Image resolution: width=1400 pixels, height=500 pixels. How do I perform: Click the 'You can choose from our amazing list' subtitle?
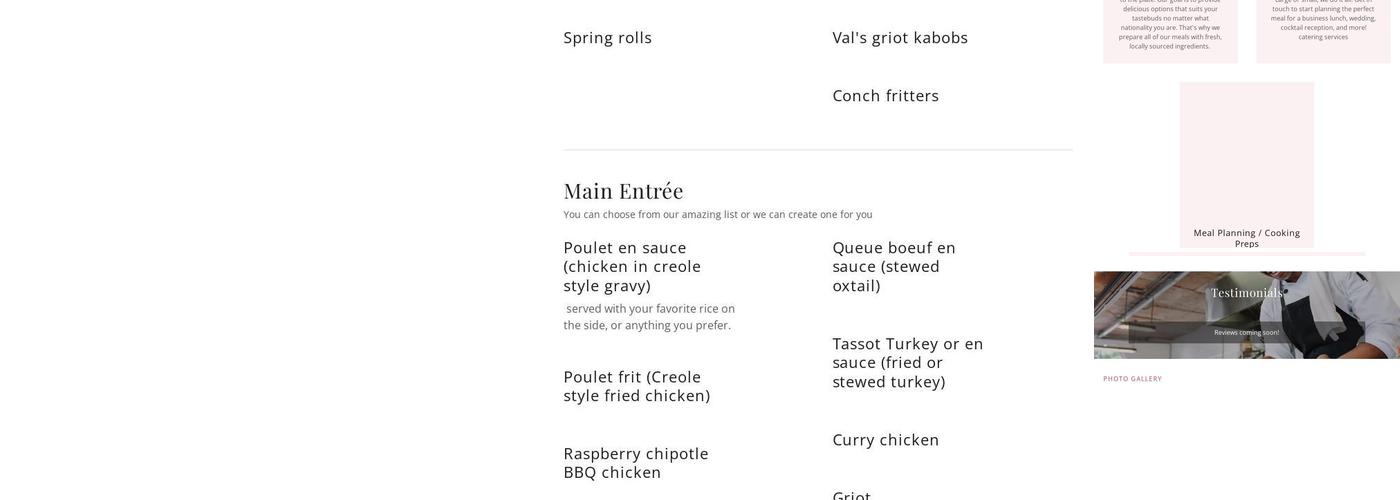(x=717, y=215)
